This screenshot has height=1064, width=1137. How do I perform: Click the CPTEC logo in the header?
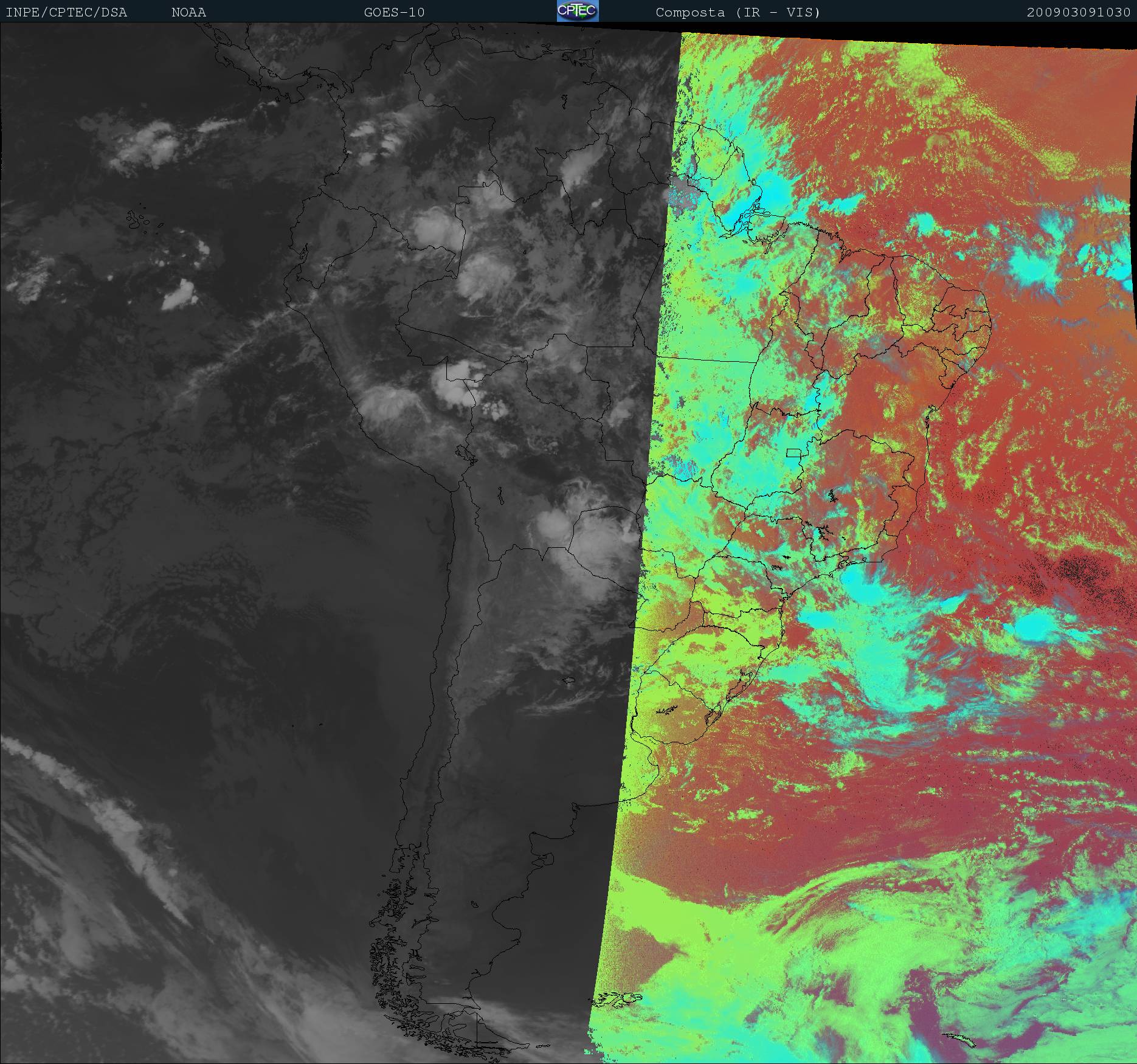578,11
